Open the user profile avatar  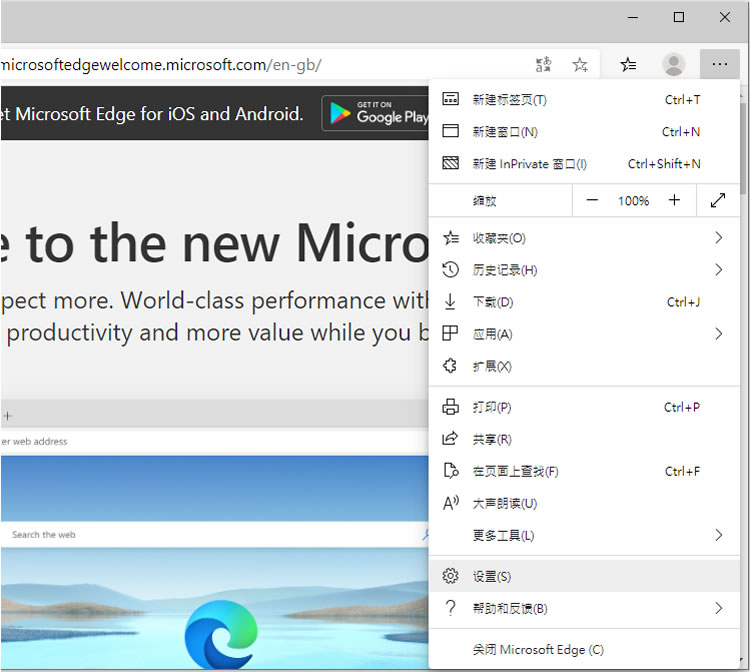coord(673,64)
